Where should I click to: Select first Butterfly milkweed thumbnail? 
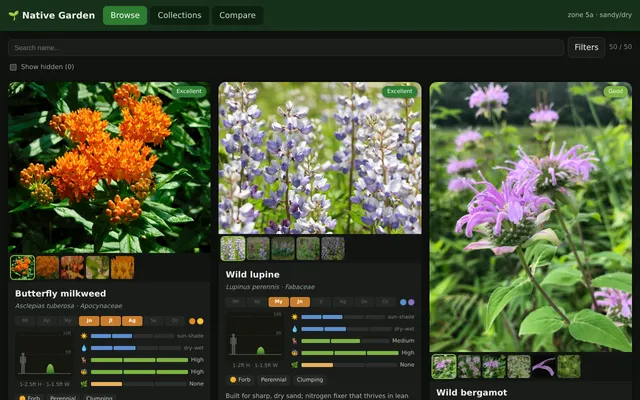point(22,267)
